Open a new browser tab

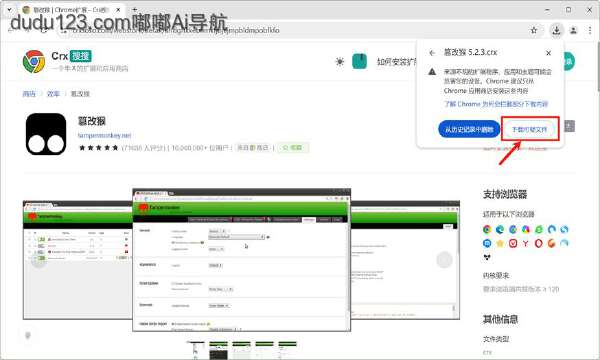(x=134, y=10)
